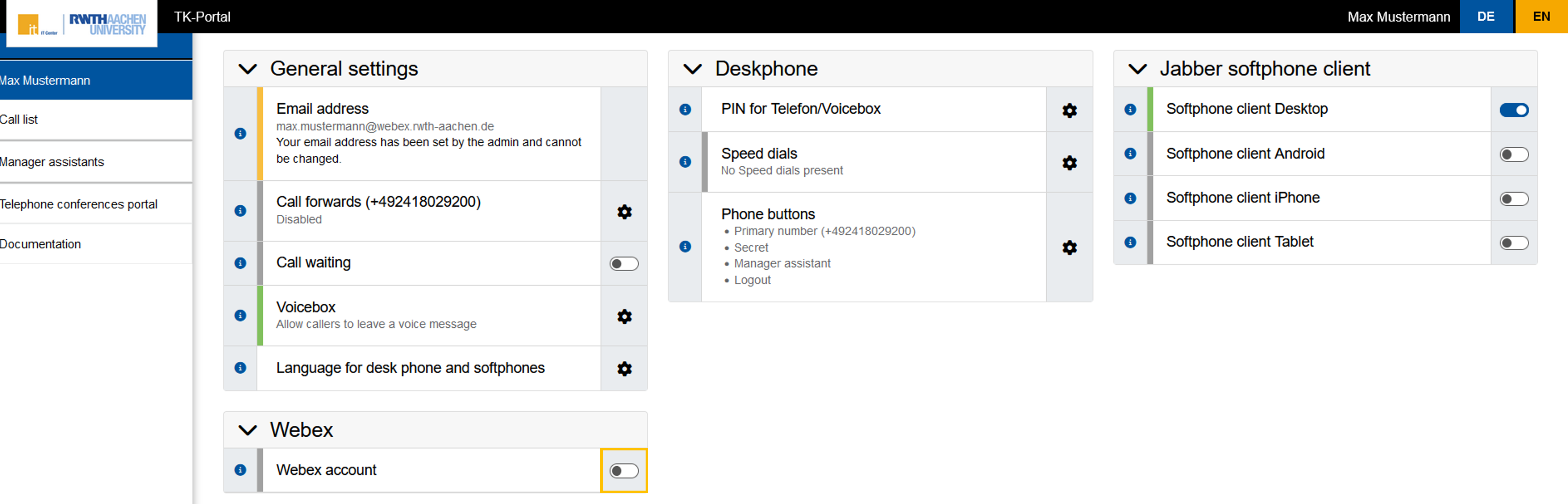The width and height of the screenshot is (1568, 504).
Task: Open PIN for Telefon/Voicebox gear
Action: click(x=1069, y=110)
